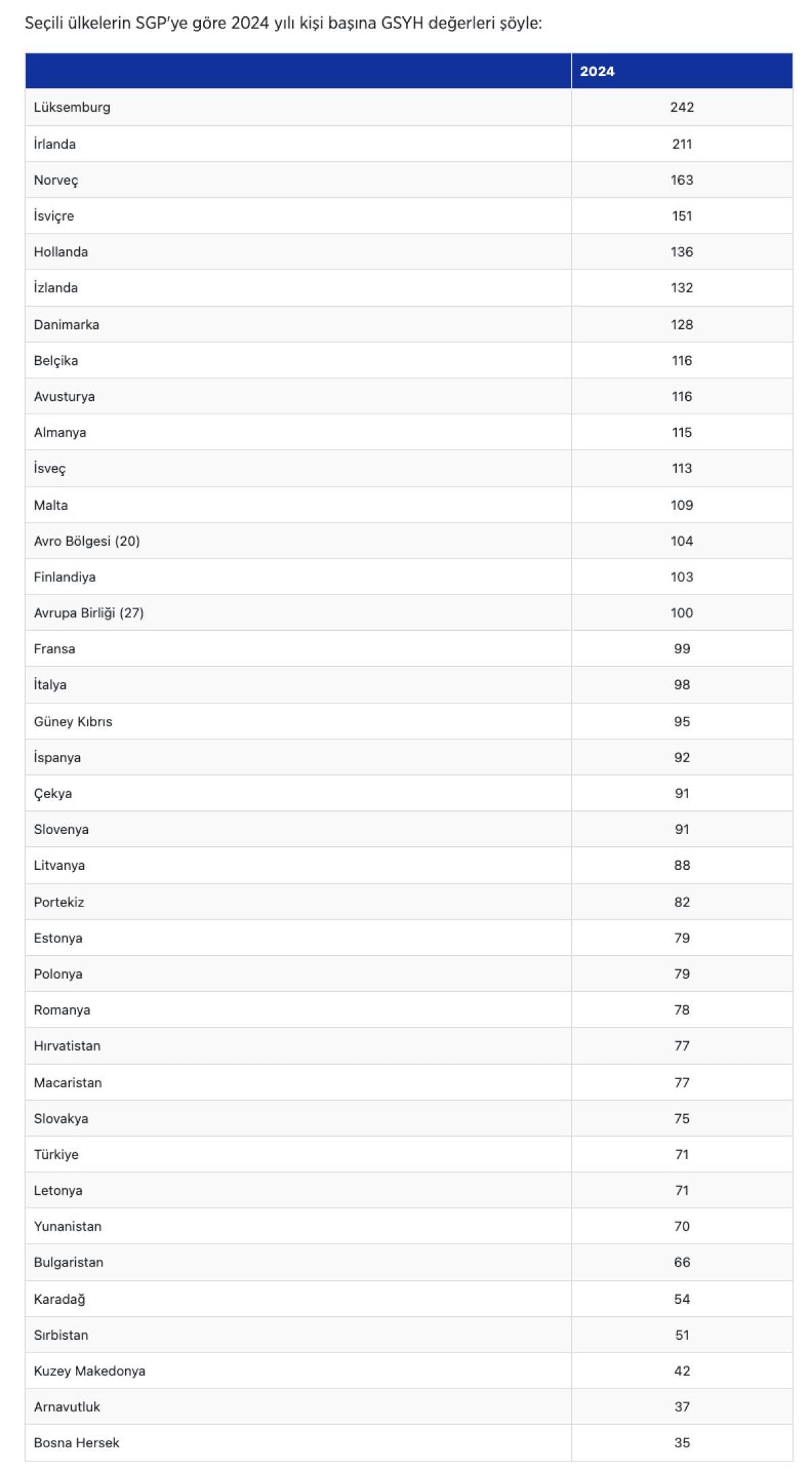Select İrlanda's value 211
Viewport: 812px width, 1471px height.
(x=681, y=144)
